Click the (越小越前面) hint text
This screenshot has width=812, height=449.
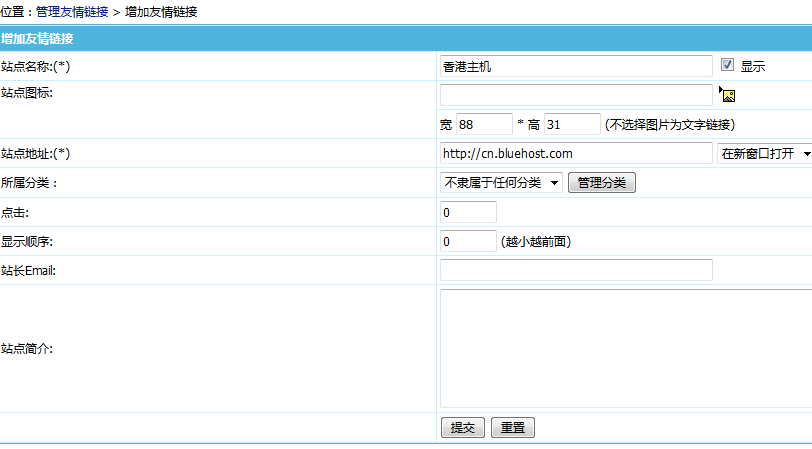tap(536, 241)
